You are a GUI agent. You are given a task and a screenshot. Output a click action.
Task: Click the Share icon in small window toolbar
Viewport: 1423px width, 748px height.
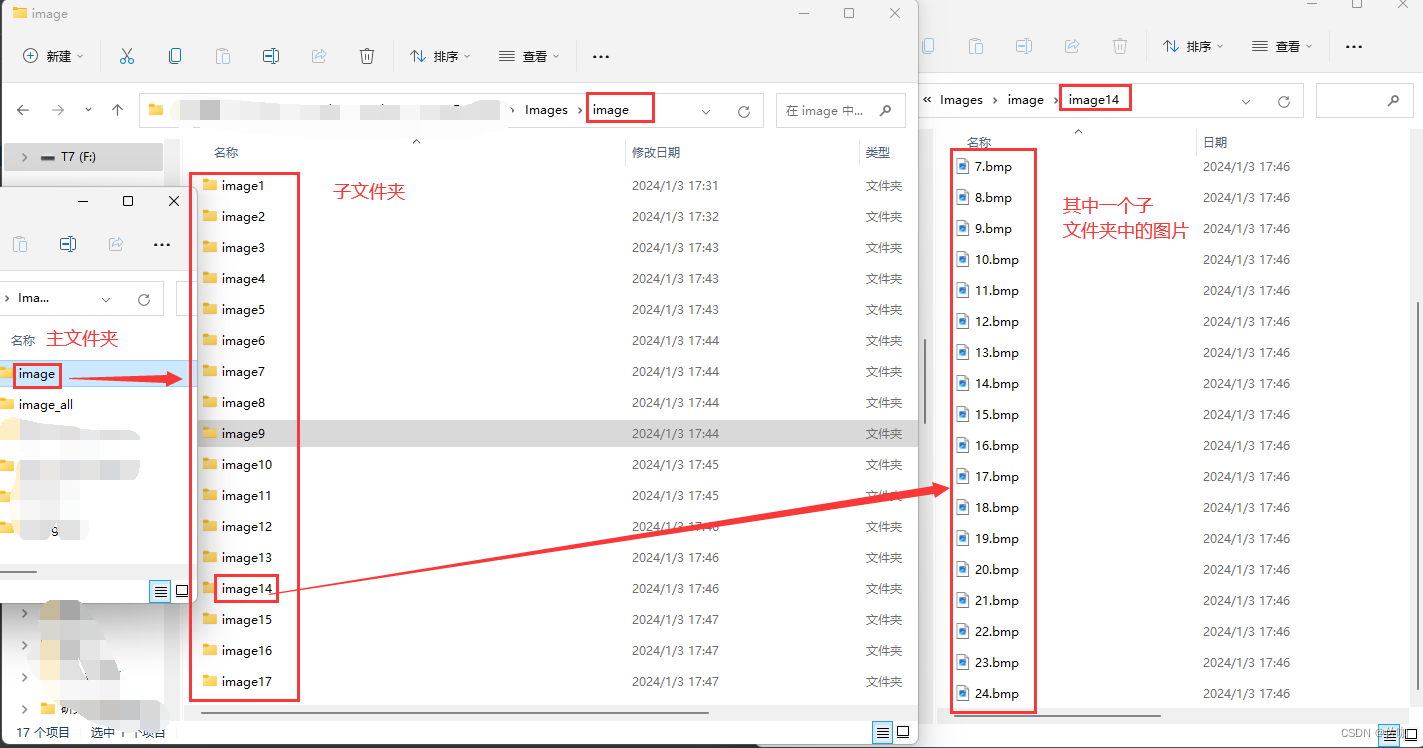click(116, 244)
